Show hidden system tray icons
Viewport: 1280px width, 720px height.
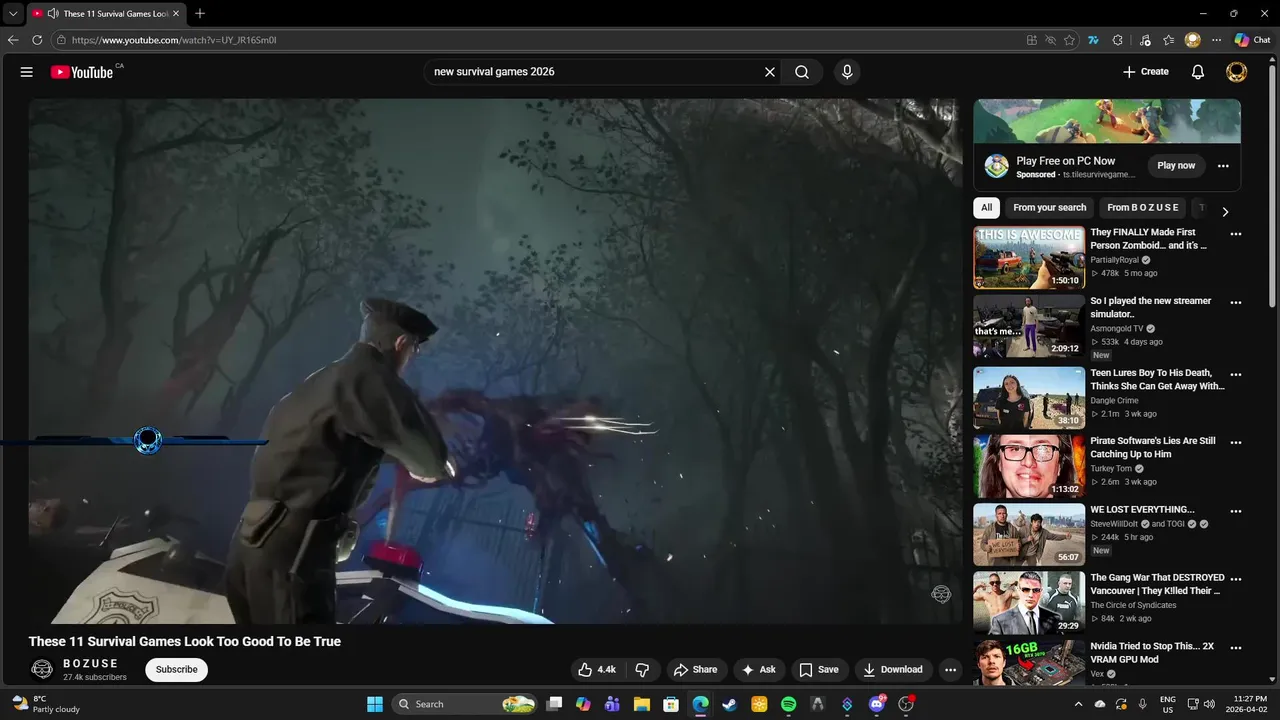1078,704
